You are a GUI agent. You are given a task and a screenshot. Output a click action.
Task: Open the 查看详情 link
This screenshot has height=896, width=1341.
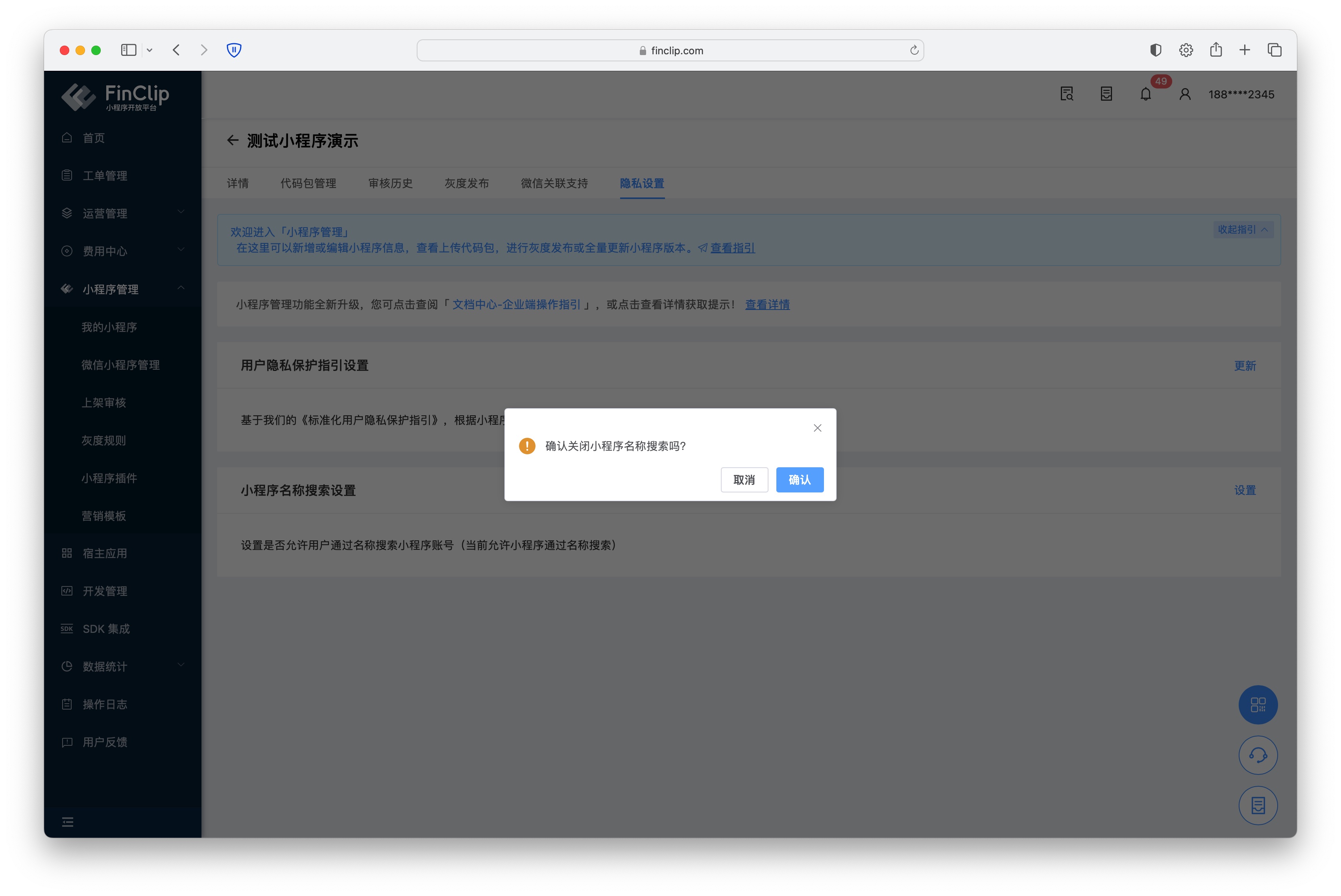(767, 304)
